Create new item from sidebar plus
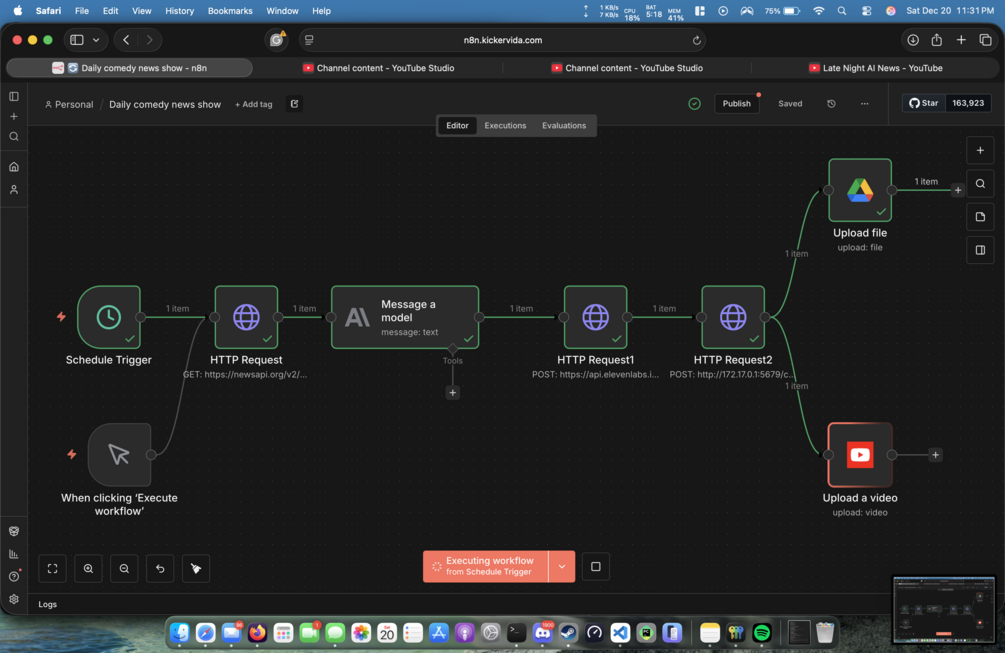Viewport: 1005px width, 653px height. click(x=14, y=117)
